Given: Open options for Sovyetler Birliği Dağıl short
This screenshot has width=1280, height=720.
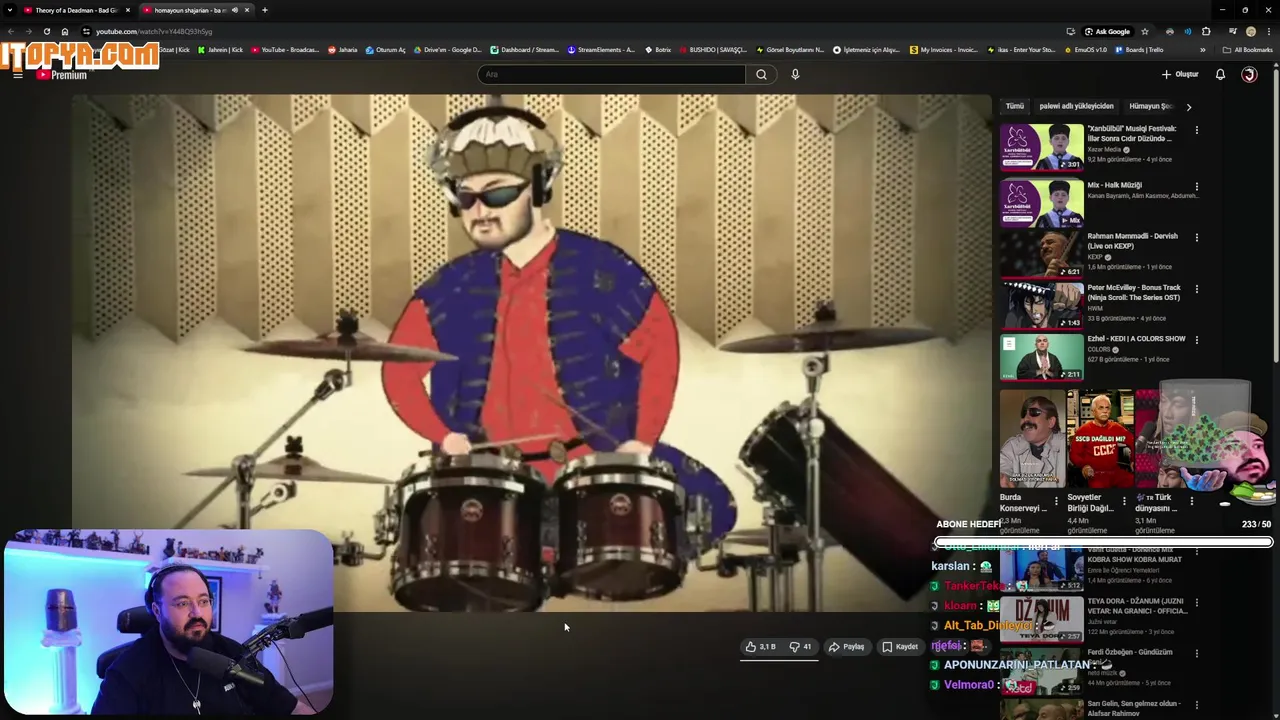Looking at the screenshot, I should coord(1123,501).
